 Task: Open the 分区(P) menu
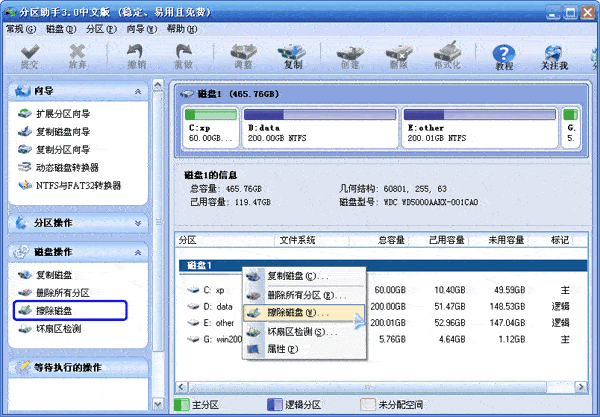(101, 29)
